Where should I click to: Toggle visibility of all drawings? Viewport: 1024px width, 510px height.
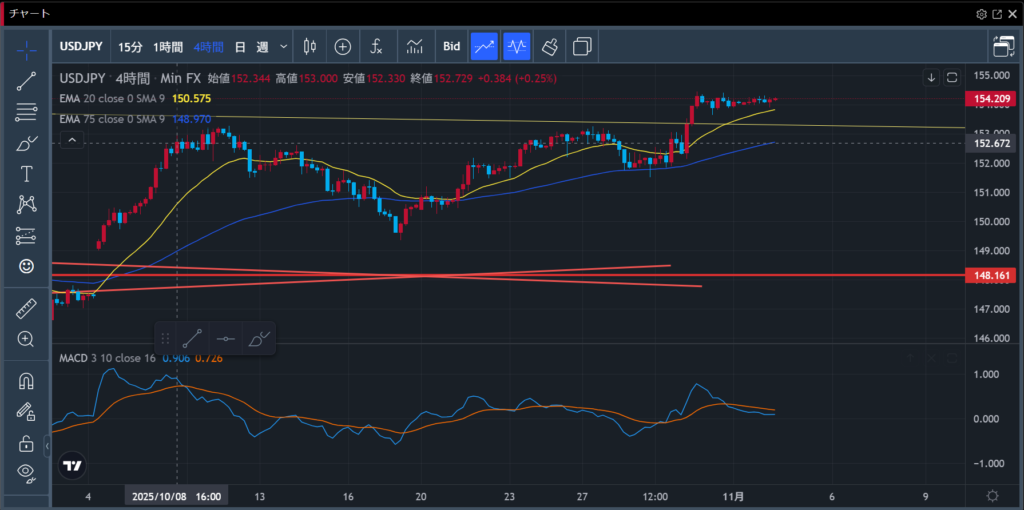coord(26,473)
